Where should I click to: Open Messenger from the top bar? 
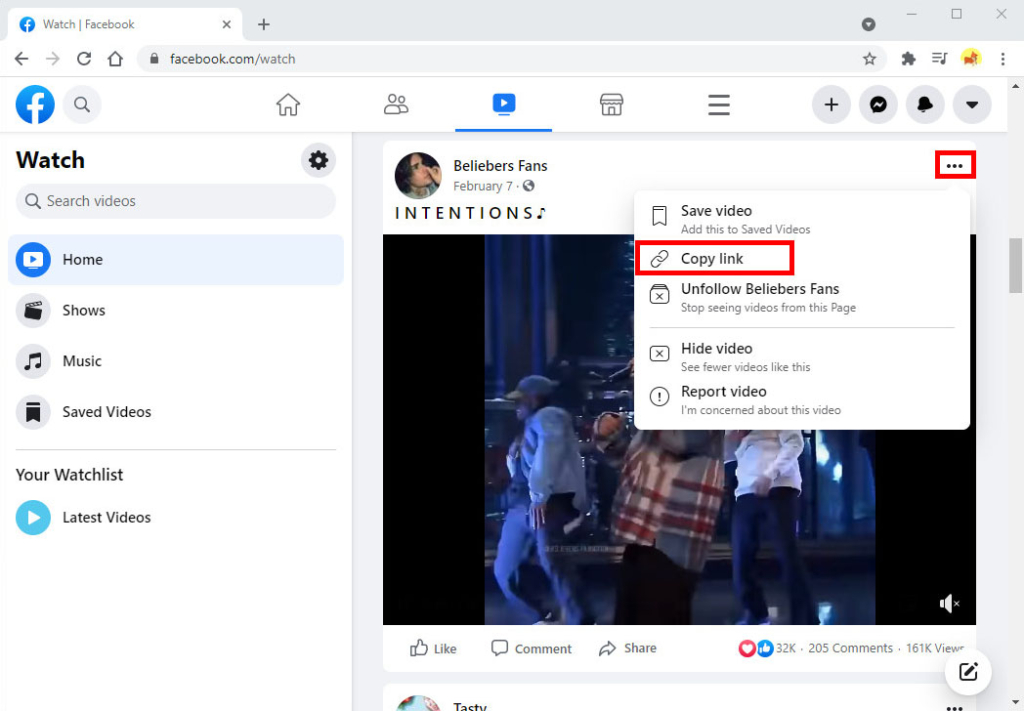(x=878, y=104)
